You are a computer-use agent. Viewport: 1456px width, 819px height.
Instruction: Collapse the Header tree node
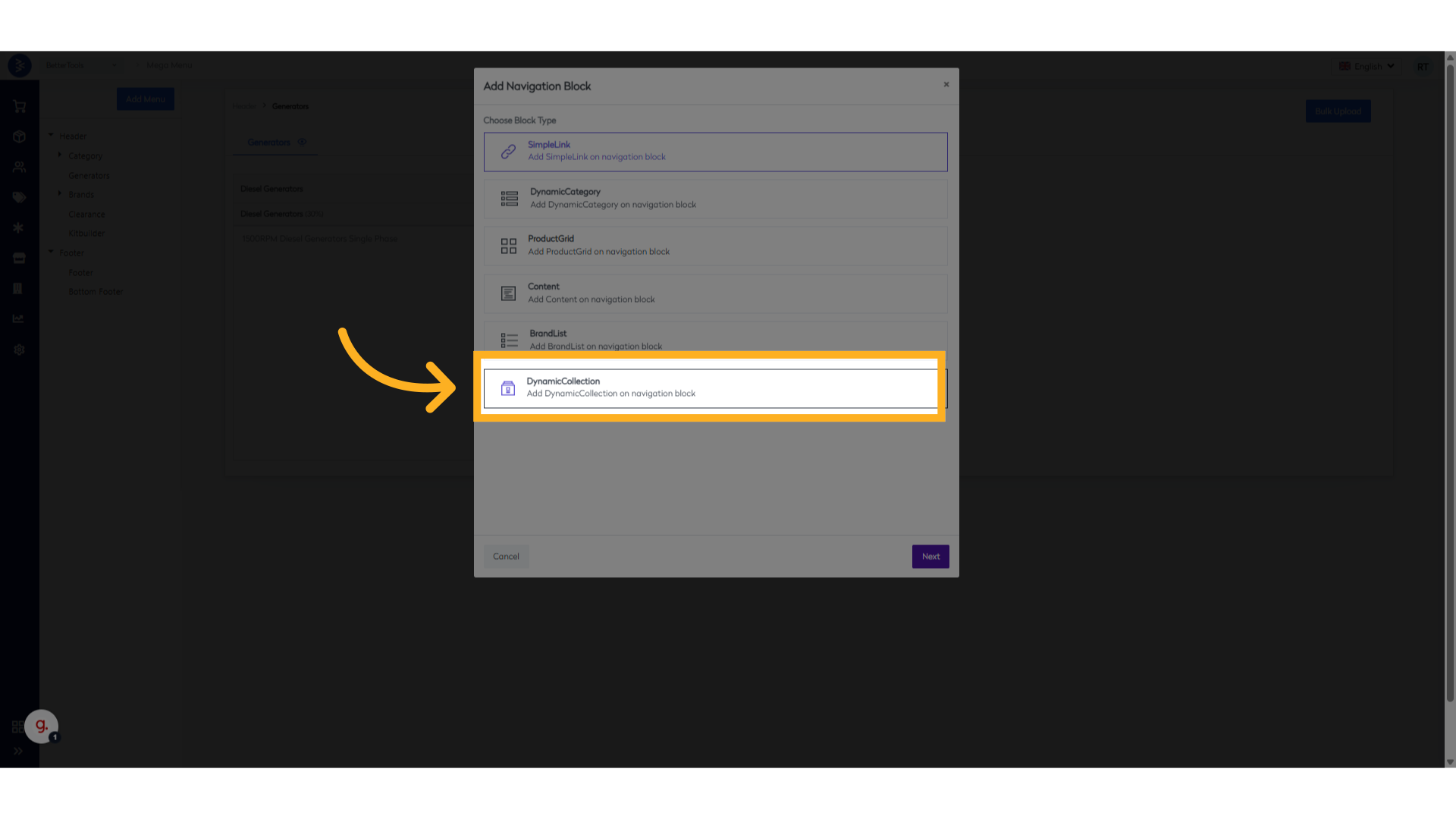pyautogui.click(x=51, y=136)
